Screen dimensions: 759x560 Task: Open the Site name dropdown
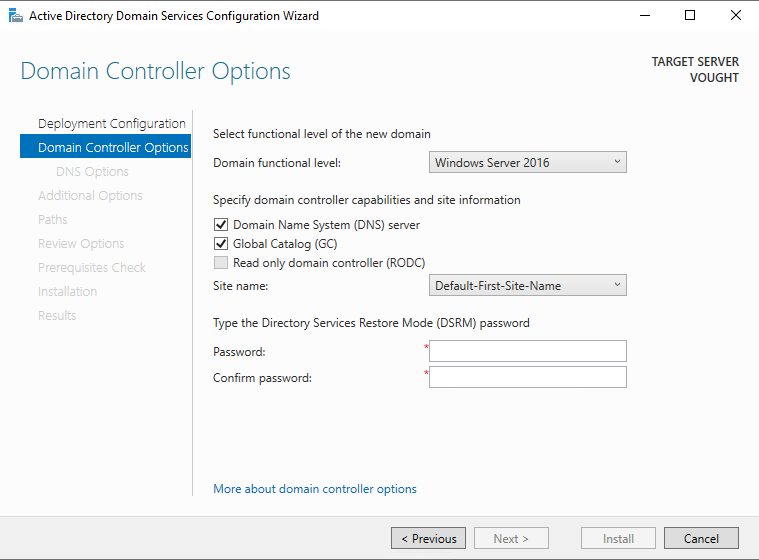point(528,285)
